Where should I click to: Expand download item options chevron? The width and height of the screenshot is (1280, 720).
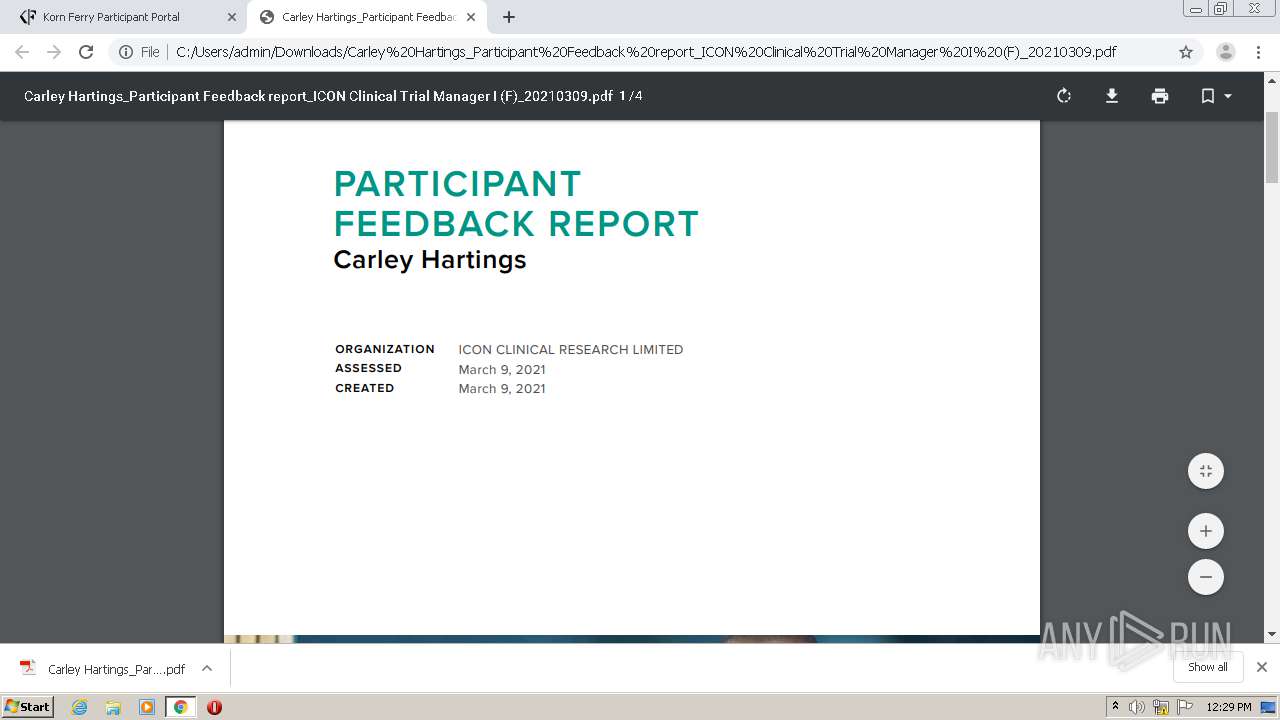click(206, 668)
